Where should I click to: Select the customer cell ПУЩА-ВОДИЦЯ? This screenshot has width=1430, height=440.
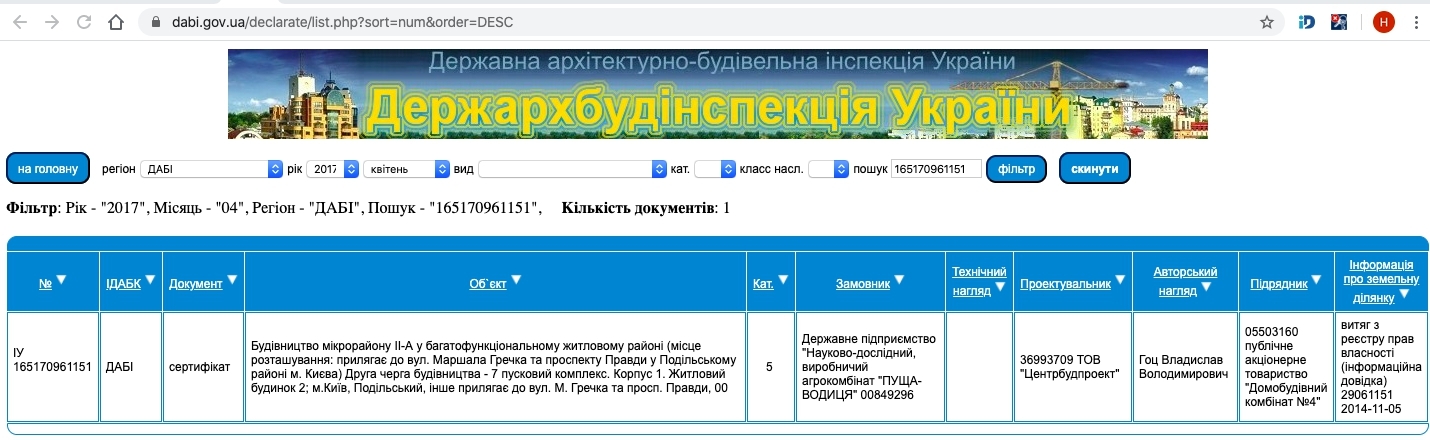pos(870,367)
